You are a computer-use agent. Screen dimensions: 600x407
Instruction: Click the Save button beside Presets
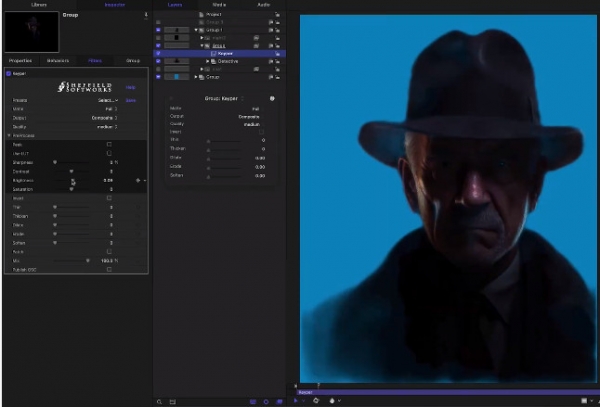click(130, 101)
